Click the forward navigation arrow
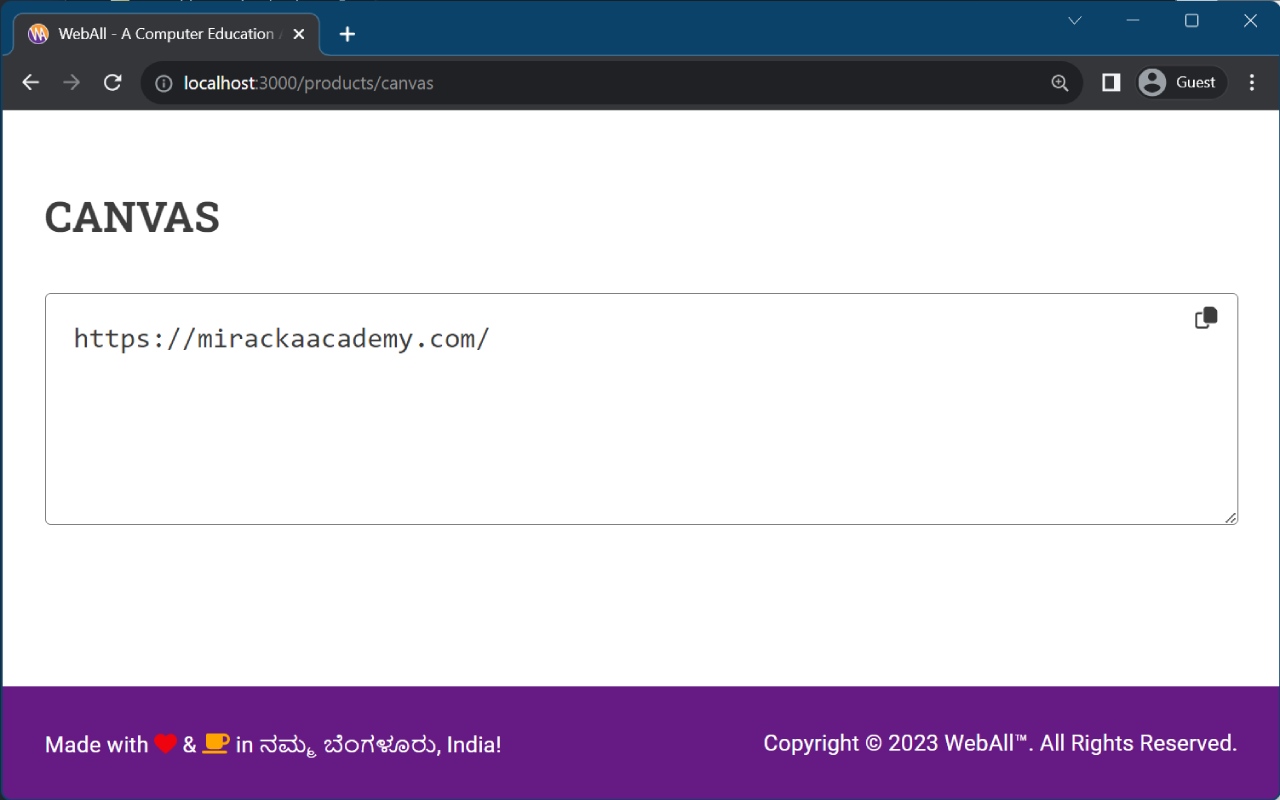This screenshot has height=800, width=1280. [71, 83]
